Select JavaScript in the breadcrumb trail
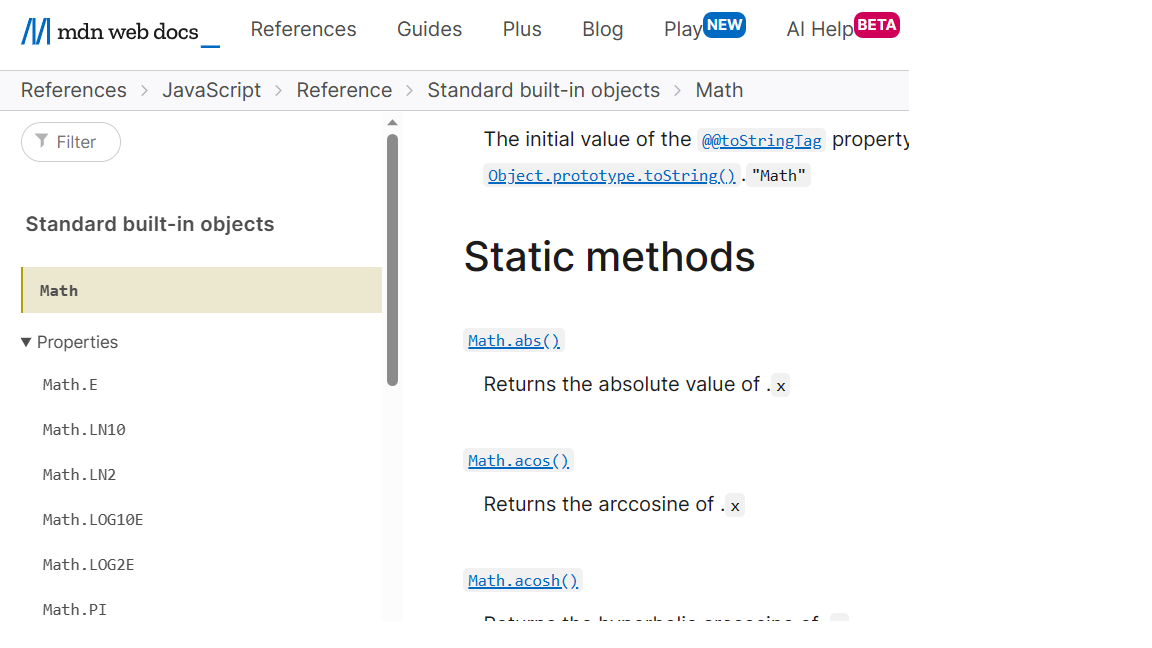The image size is (1152, 648). coord(211,90)
